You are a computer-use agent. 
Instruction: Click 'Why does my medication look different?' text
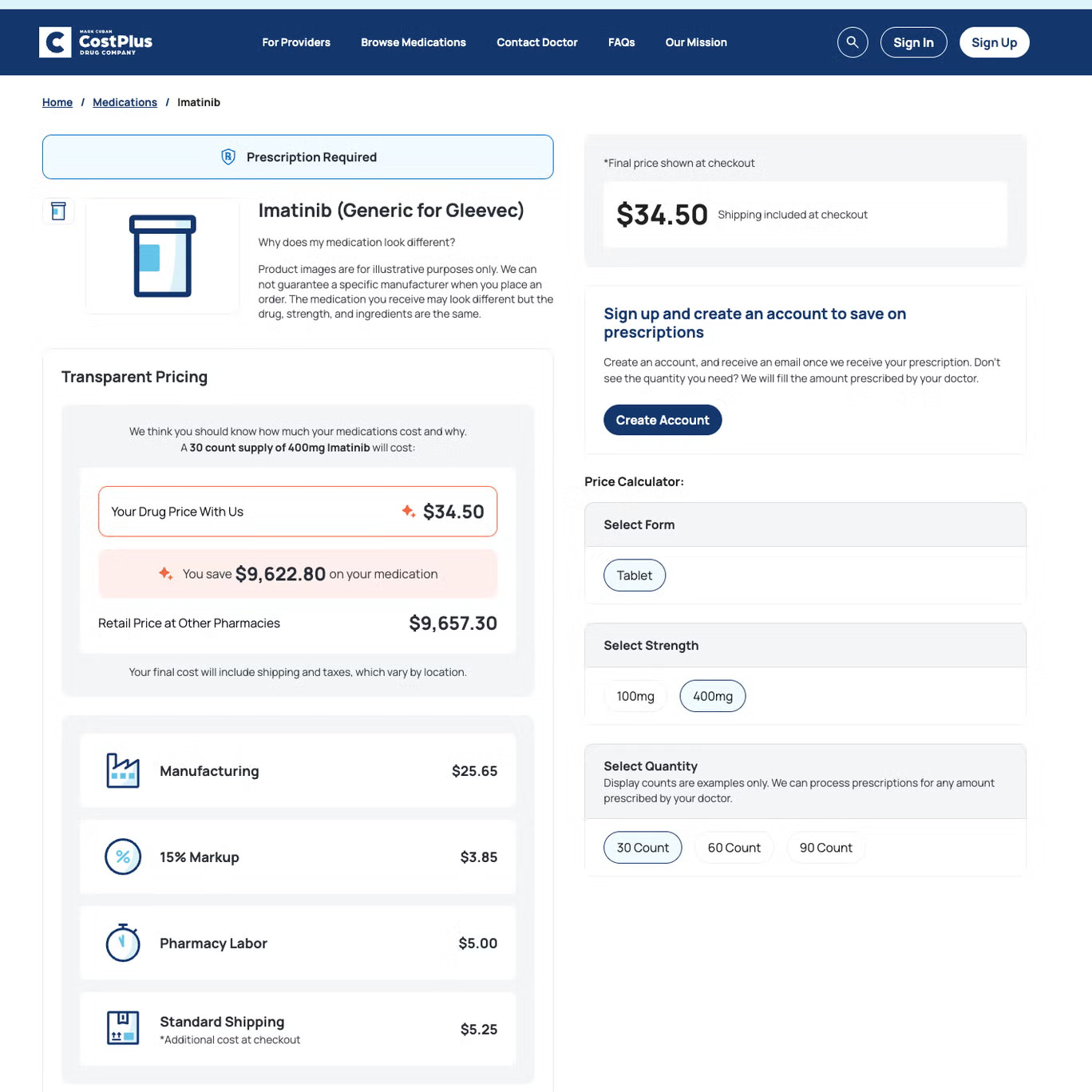click(357, 243)
